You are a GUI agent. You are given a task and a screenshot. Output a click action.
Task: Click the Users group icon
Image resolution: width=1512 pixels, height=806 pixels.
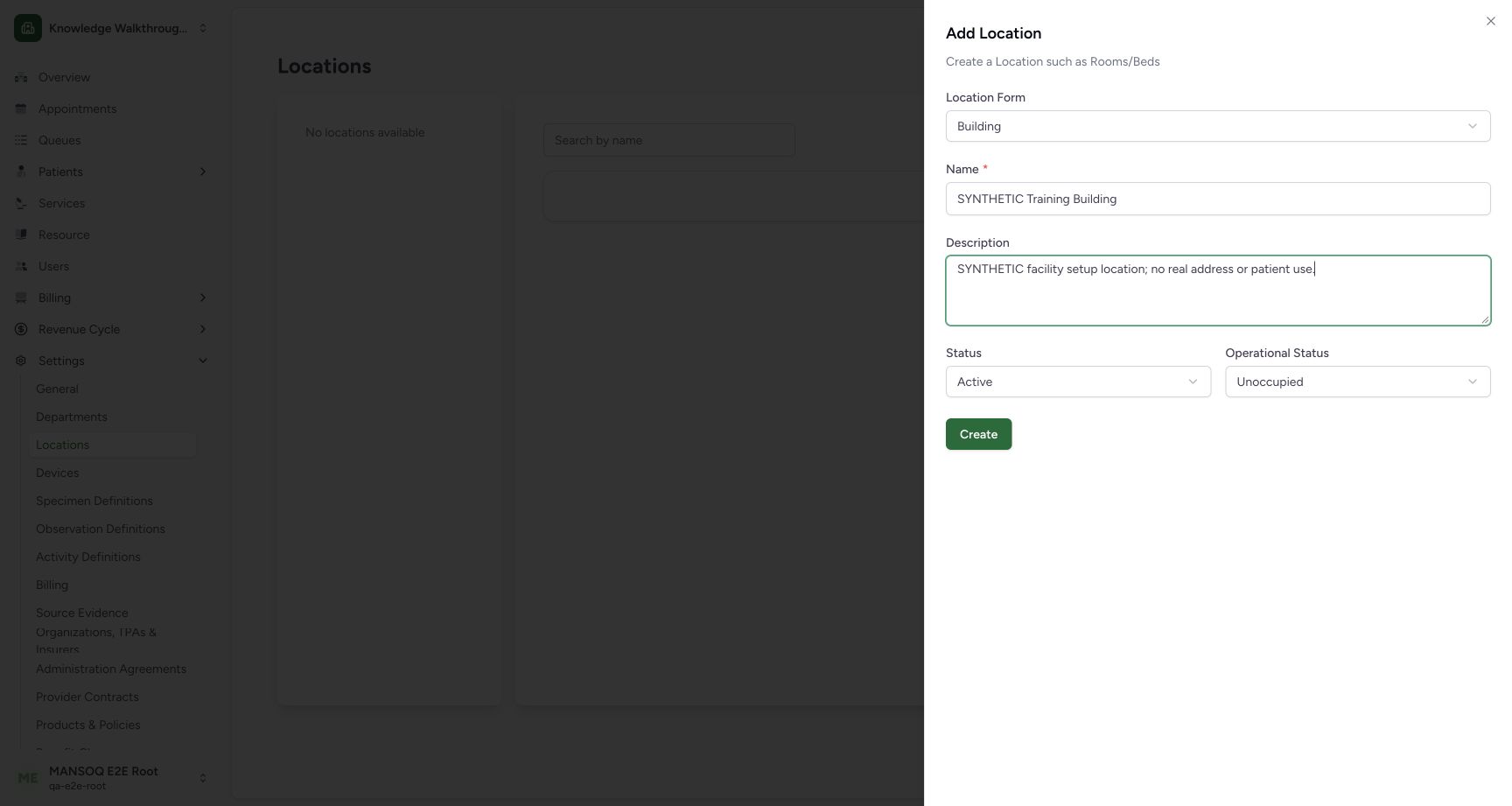21,266
